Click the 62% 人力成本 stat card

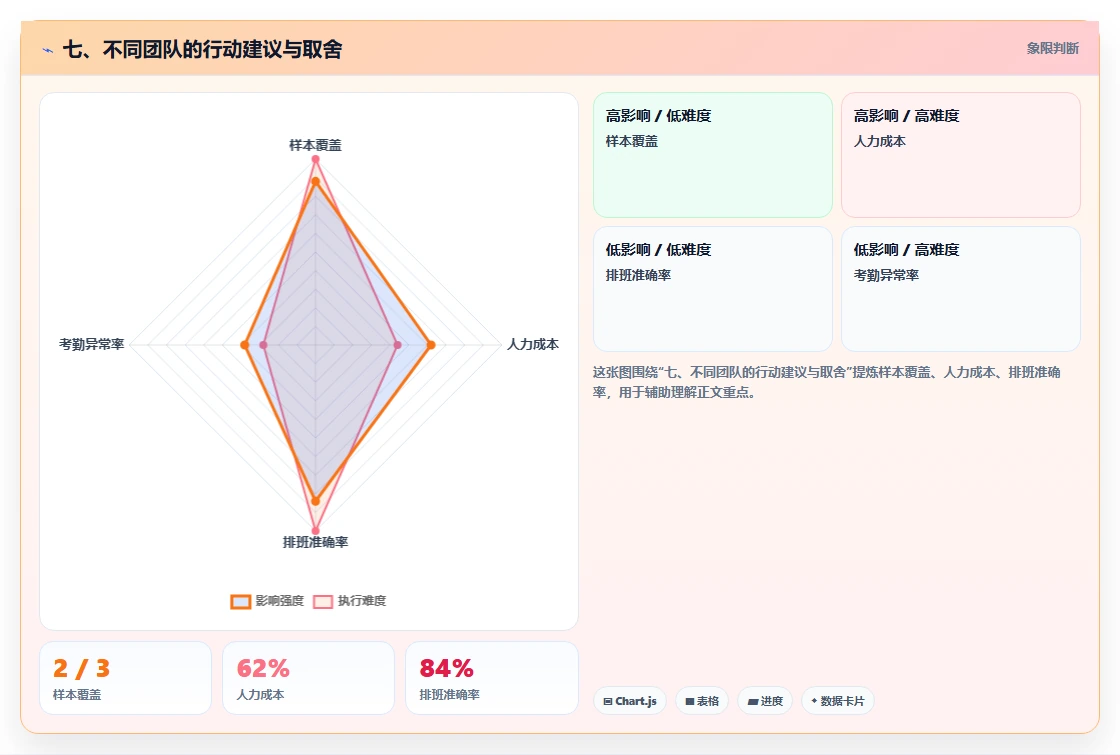point(309,678)
